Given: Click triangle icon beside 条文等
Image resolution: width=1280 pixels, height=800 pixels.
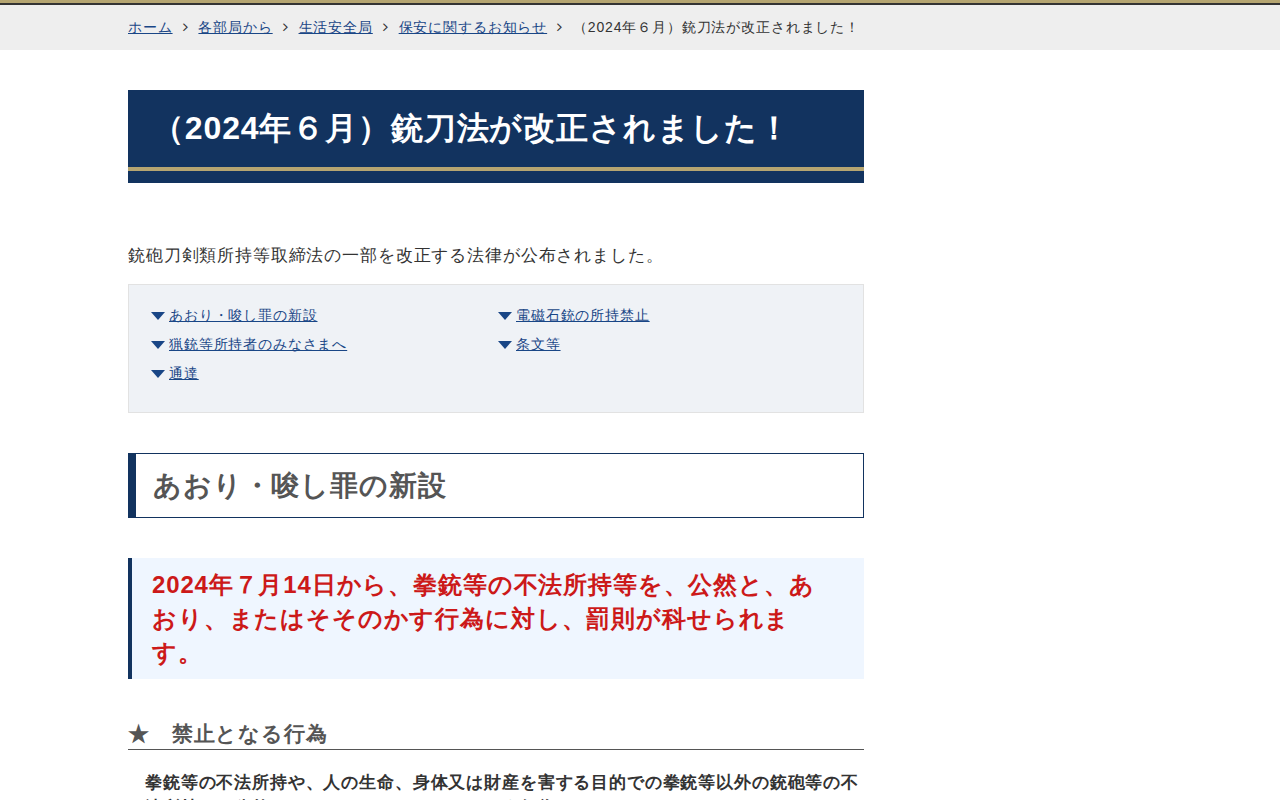Looking at the screenshot, I should coord(505,345).
